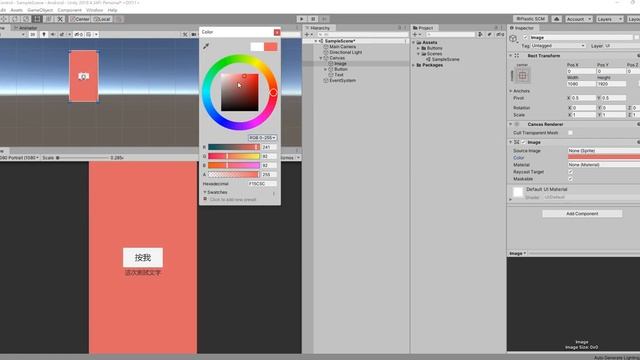Expand the Packages folder arrow

[x=413, y=65]
